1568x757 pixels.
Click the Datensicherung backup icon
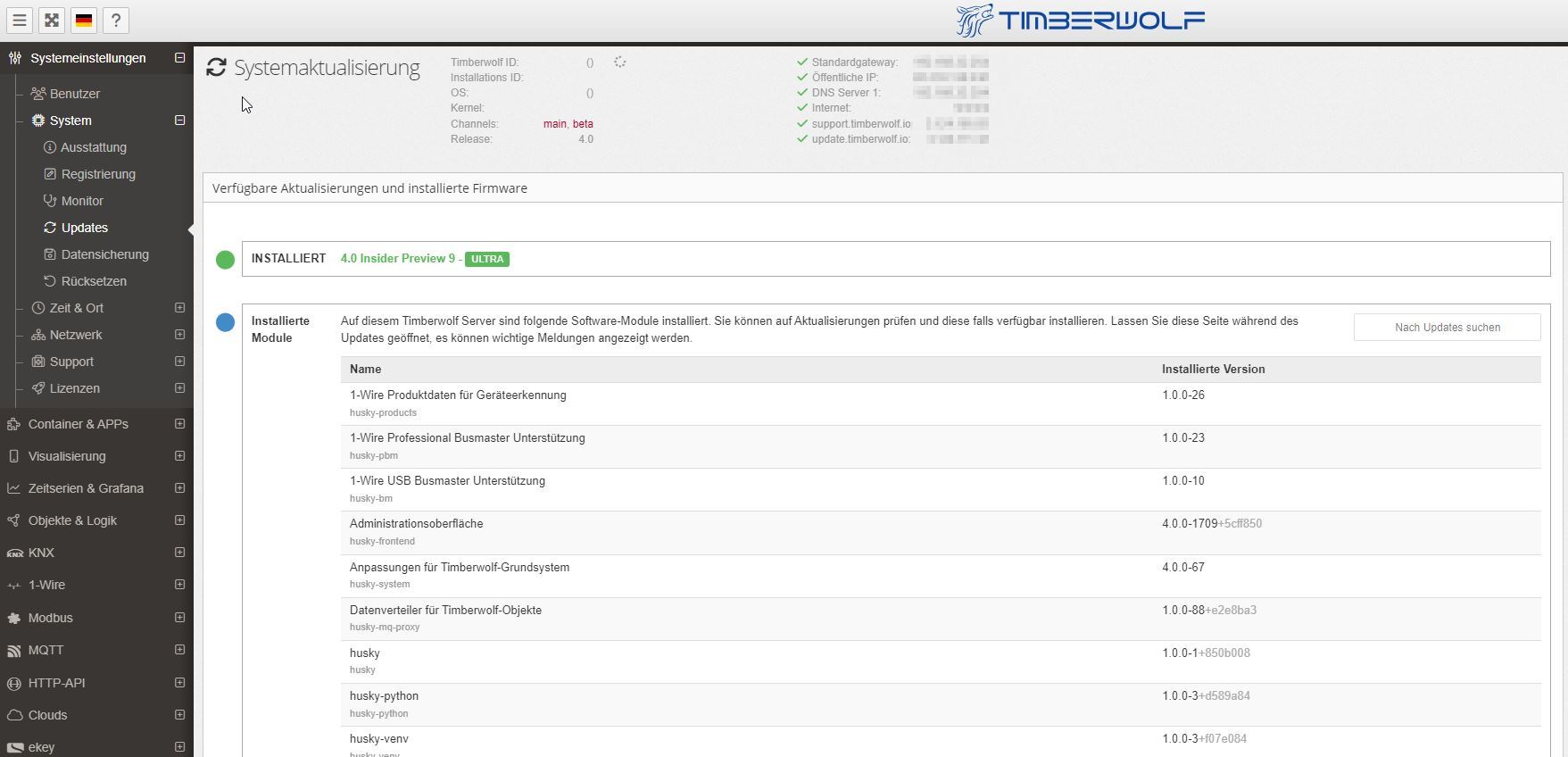pos(50,254)
